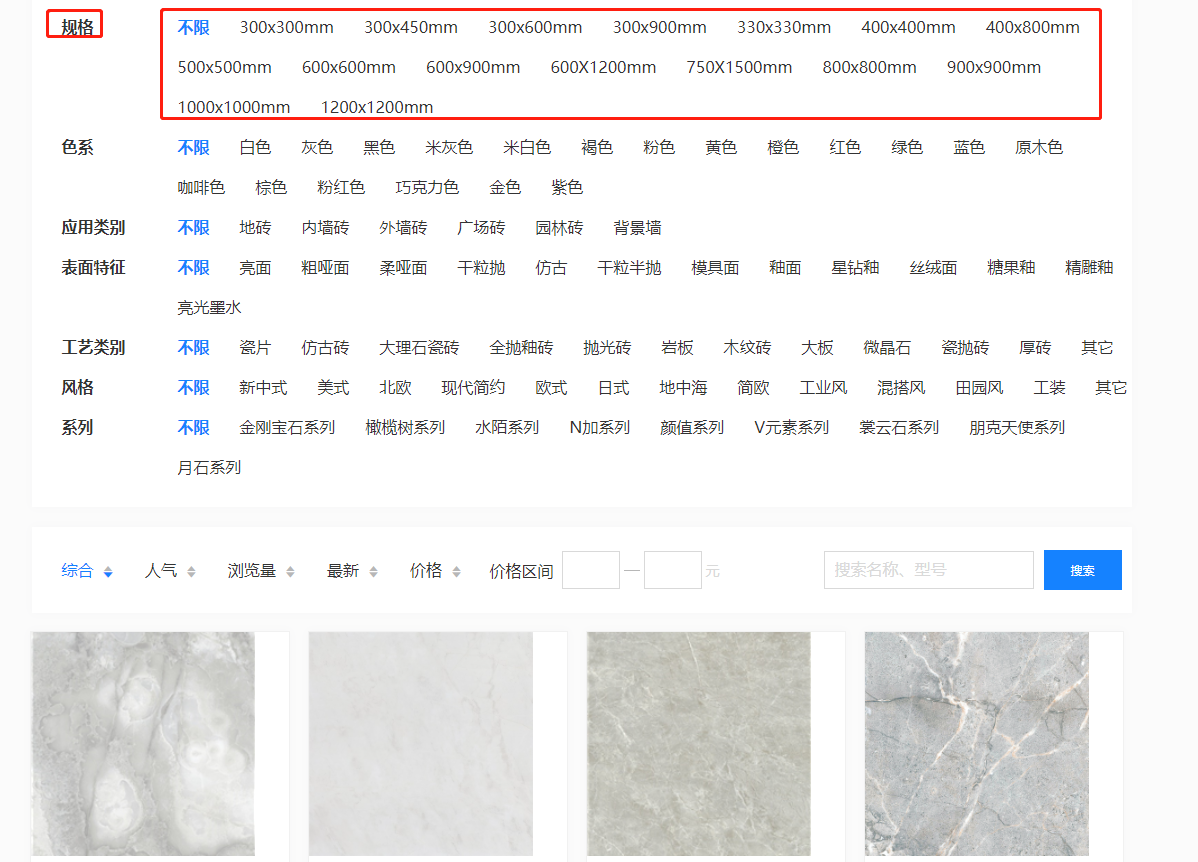The width and height of the screenshot is (1198, 862).
Task: Click the minimum price input box
Action: (590, 570)
